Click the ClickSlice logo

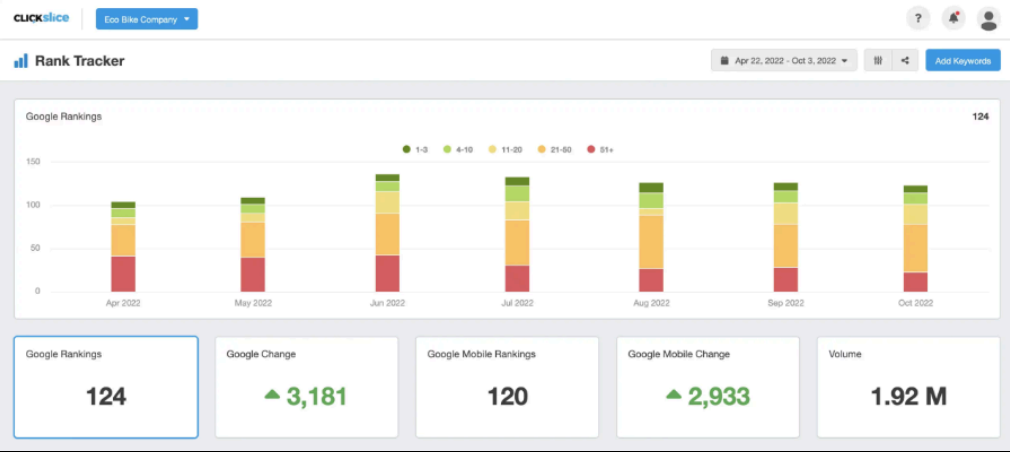tap(41, 18)
